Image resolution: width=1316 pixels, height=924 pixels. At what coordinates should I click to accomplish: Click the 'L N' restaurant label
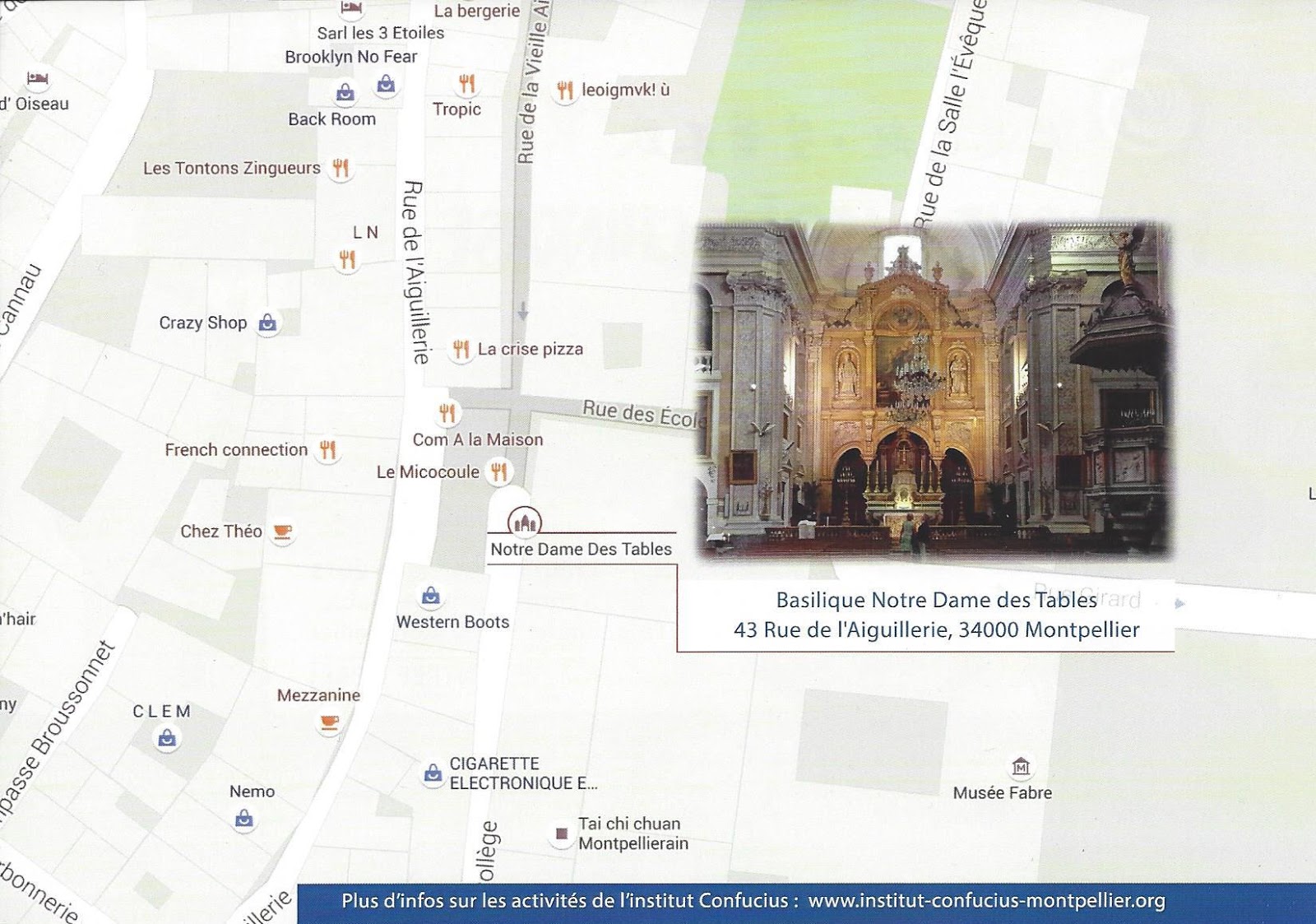click(365, 233)
